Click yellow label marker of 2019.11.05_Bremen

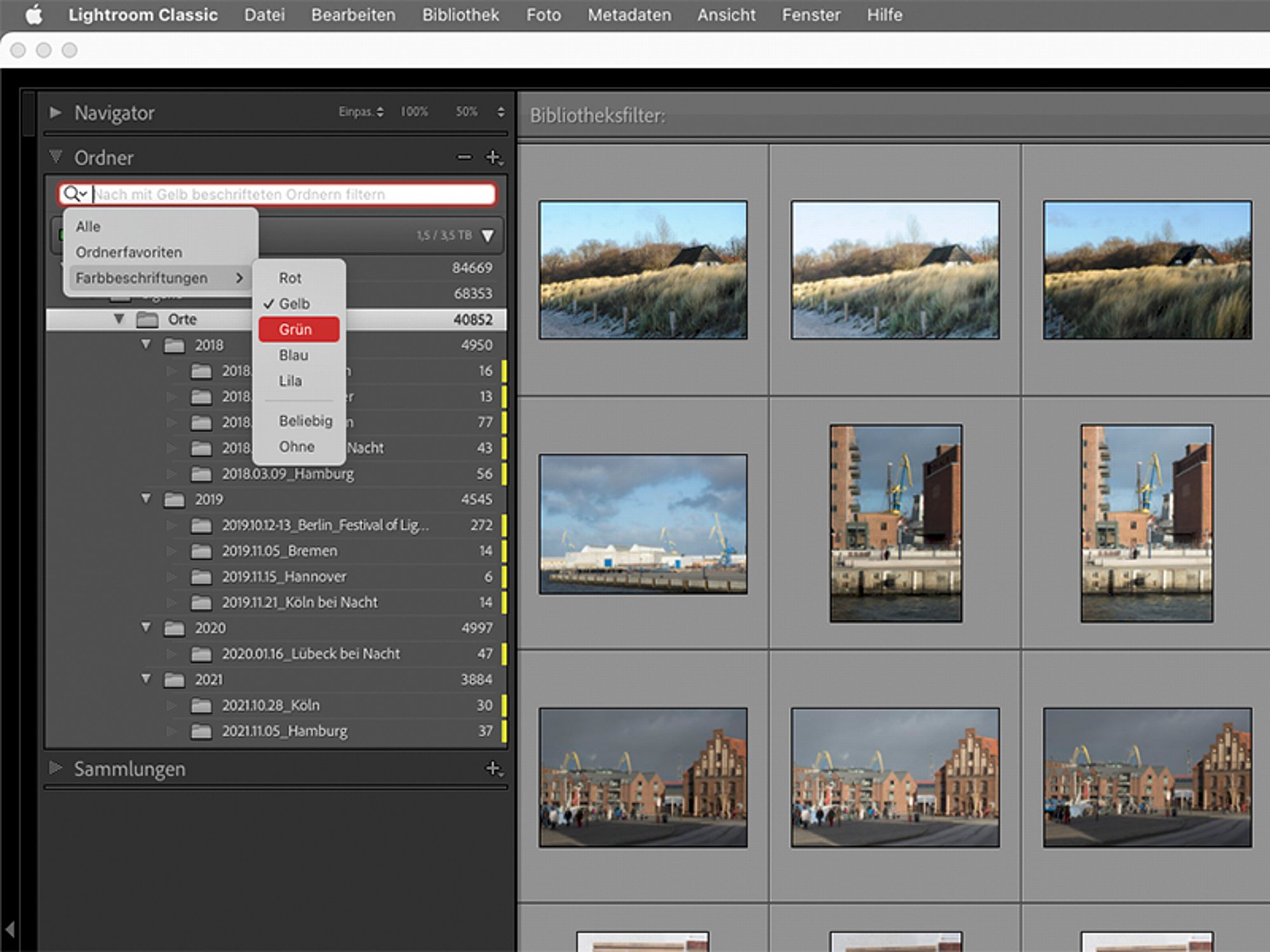504,551
